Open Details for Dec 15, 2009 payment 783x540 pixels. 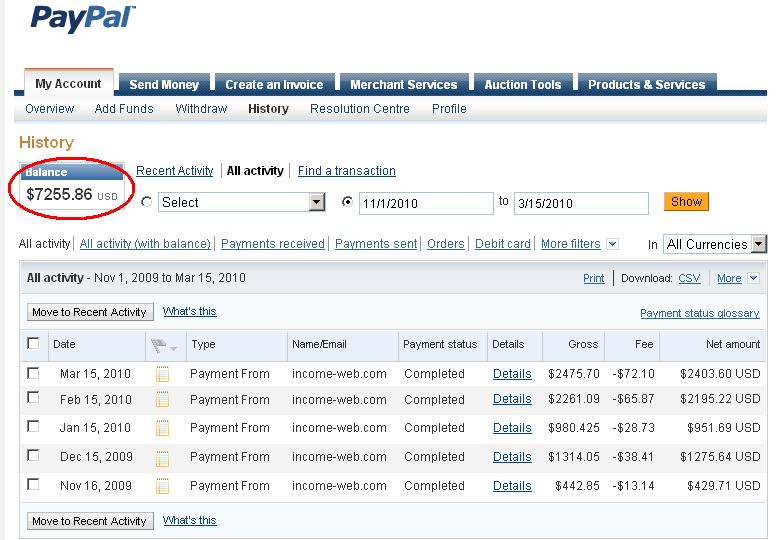(x=512, y=457)
